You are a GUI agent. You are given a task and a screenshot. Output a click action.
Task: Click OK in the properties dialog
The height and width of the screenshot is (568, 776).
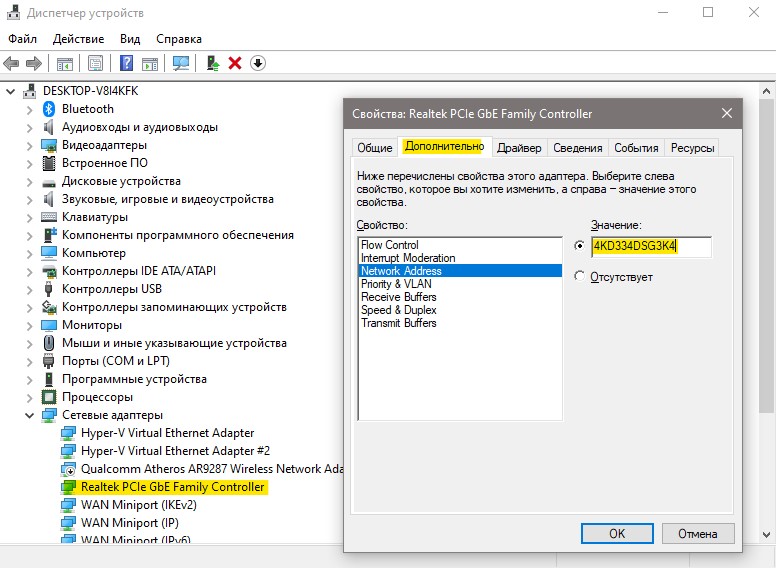(617, 534)
